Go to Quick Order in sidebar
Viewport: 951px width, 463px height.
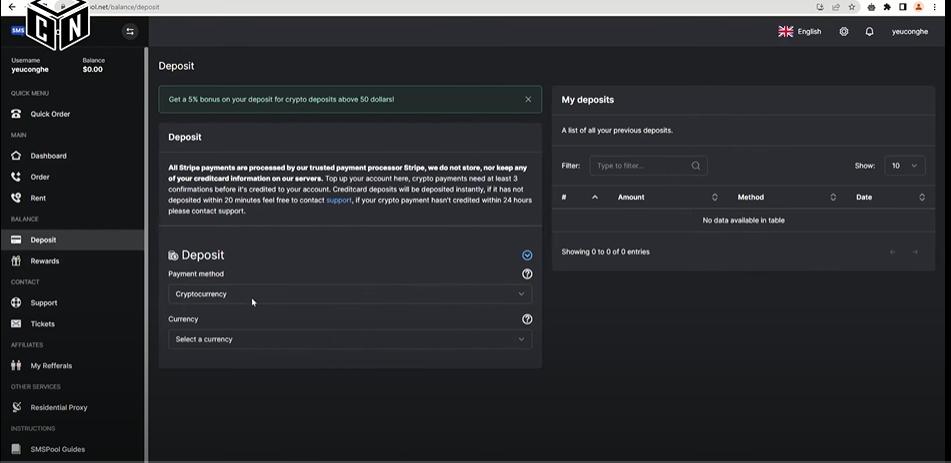(x=50, y=114)
